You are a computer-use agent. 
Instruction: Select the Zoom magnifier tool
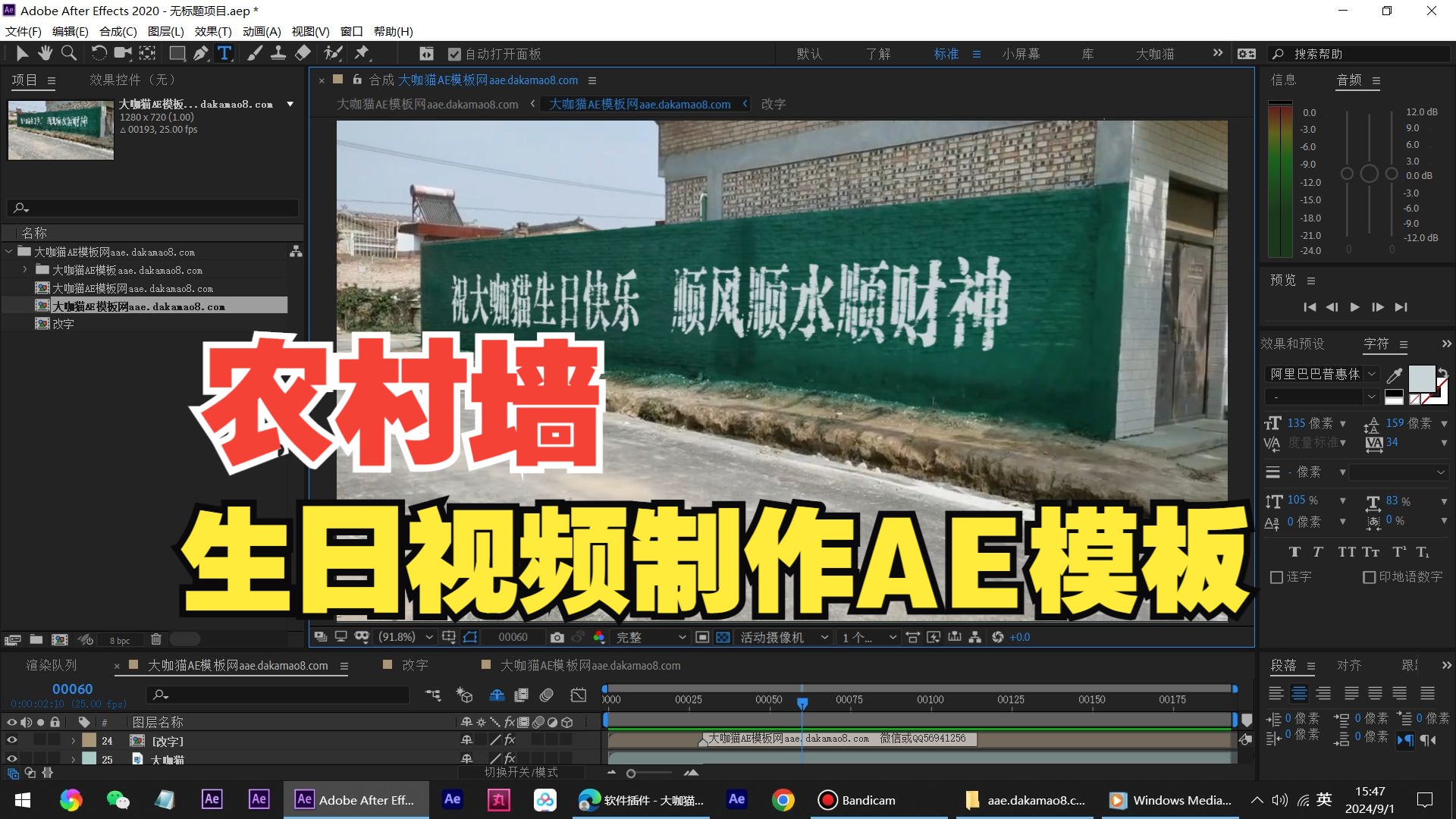coord(69,54)
